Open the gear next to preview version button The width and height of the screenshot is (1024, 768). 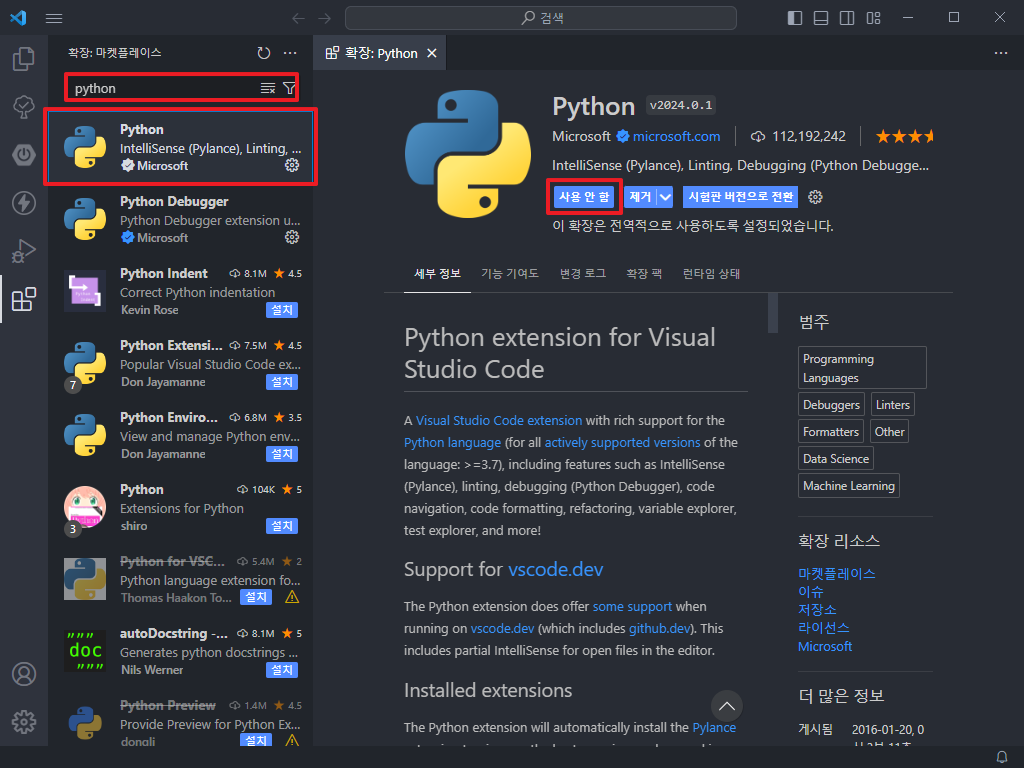815,197
